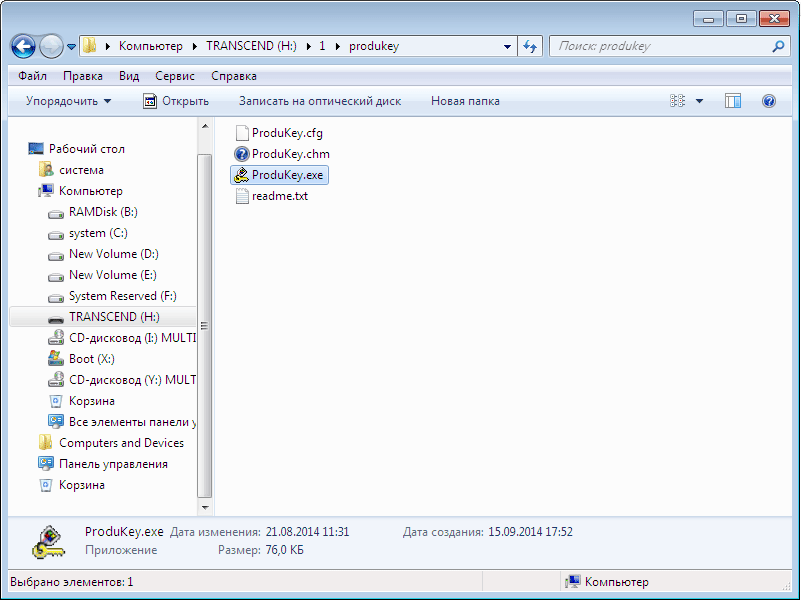This screenshot has width=801, height=600.
Task: Select Computers and Devices folder
Action: click(111, 443)
